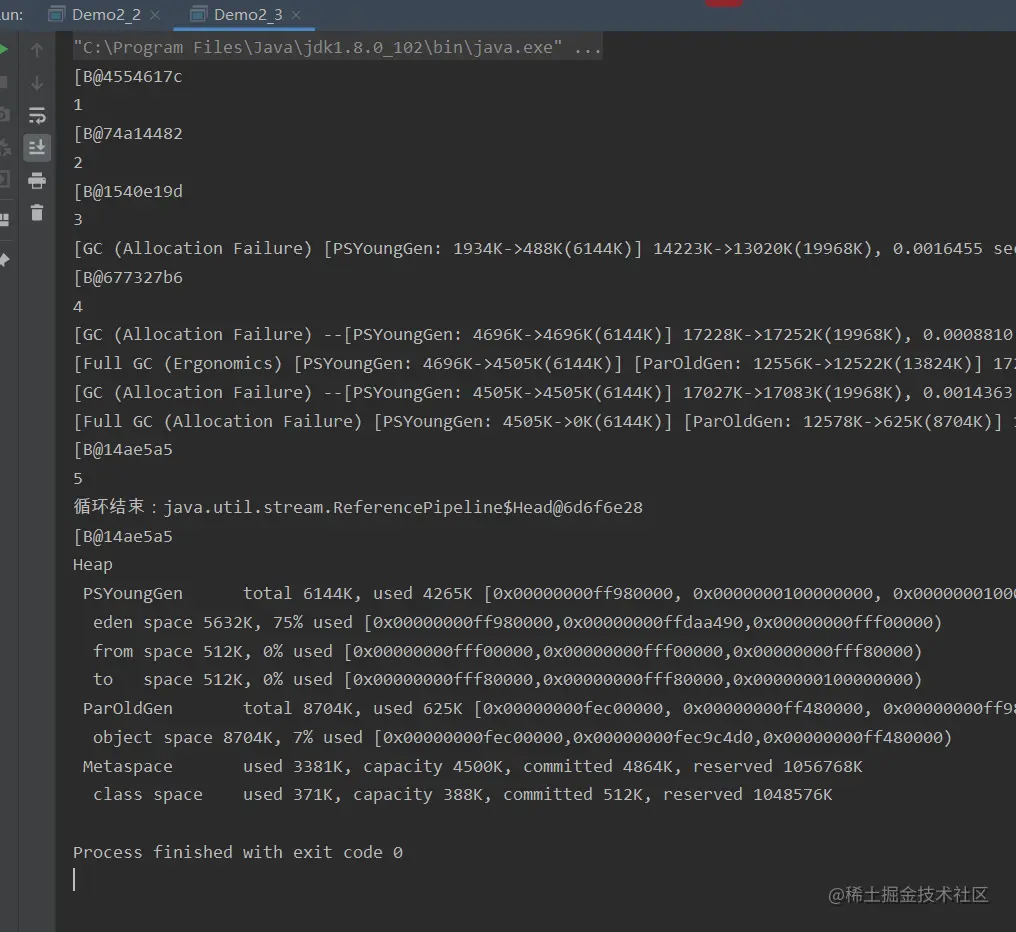Clear console with trash icon
The width and height of the screenshot is (1016, 932).
(37, 212)
